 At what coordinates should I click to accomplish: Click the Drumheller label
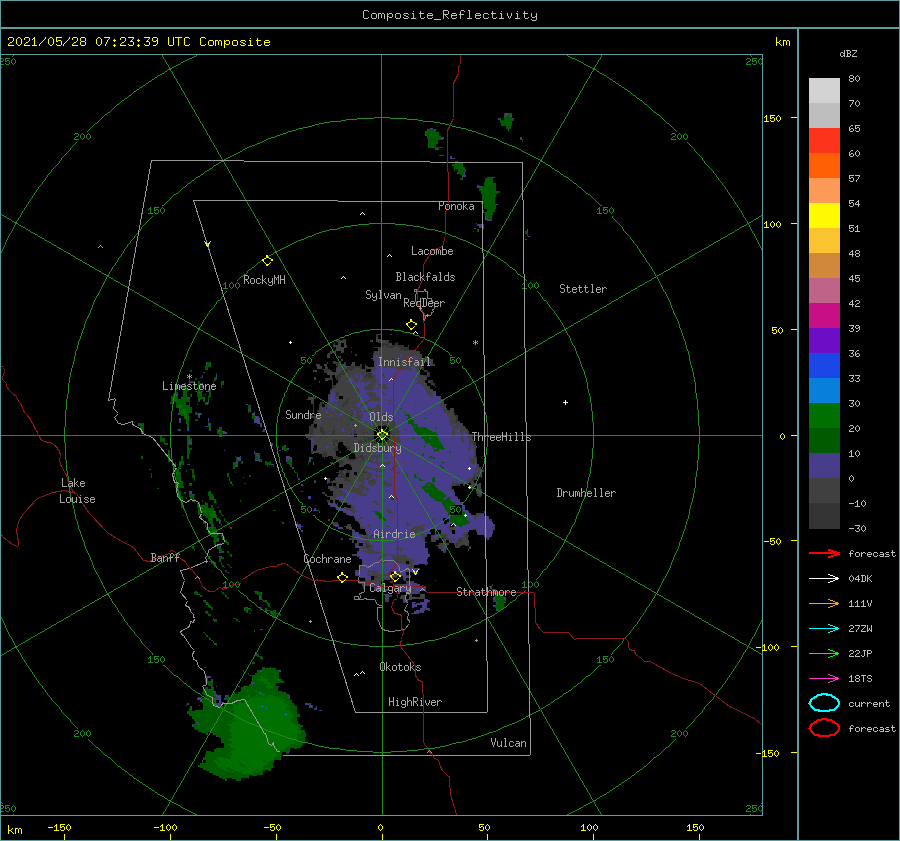(x=586, y=493)
